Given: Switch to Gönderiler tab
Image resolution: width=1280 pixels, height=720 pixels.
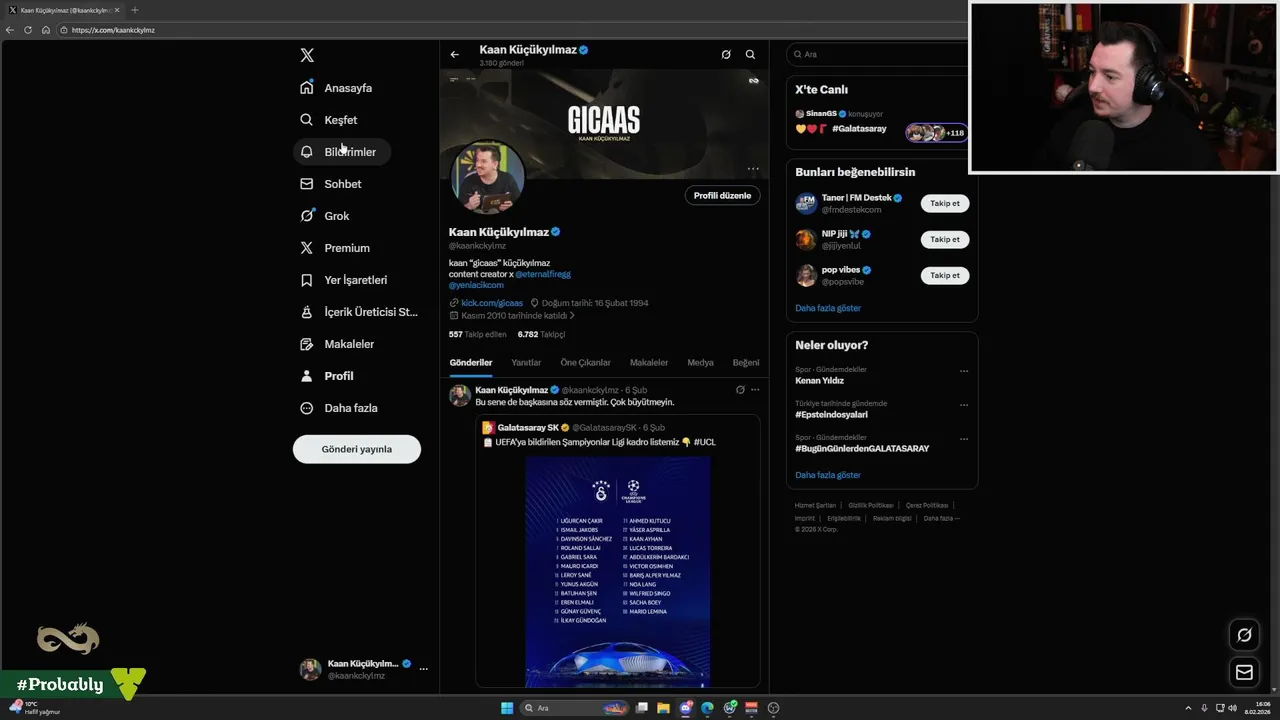Looking at the screenshot, I should pyautogui.click(x=471, y=363).
